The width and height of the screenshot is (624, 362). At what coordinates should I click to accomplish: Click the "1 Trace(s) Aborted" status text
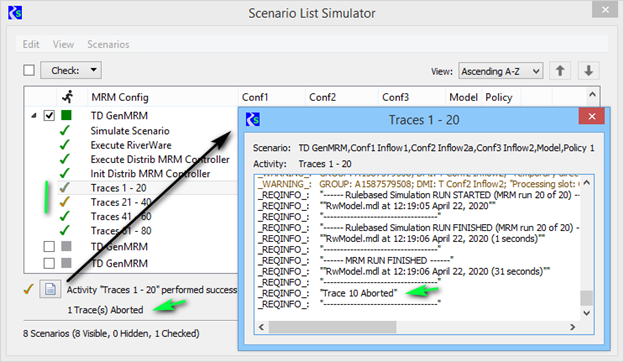105,309
